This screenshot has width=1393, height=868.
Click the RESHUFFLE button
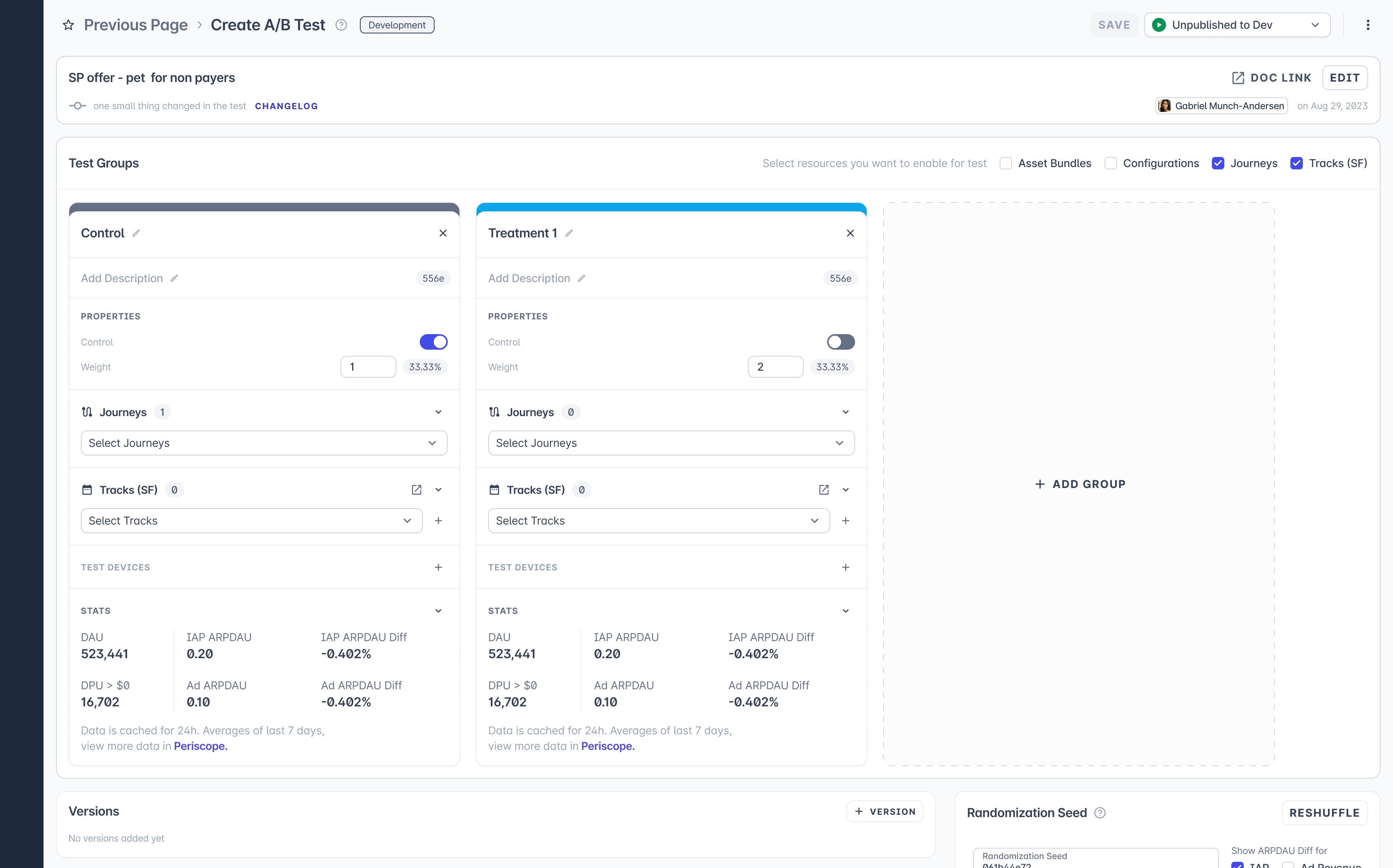pos(1324,813)
